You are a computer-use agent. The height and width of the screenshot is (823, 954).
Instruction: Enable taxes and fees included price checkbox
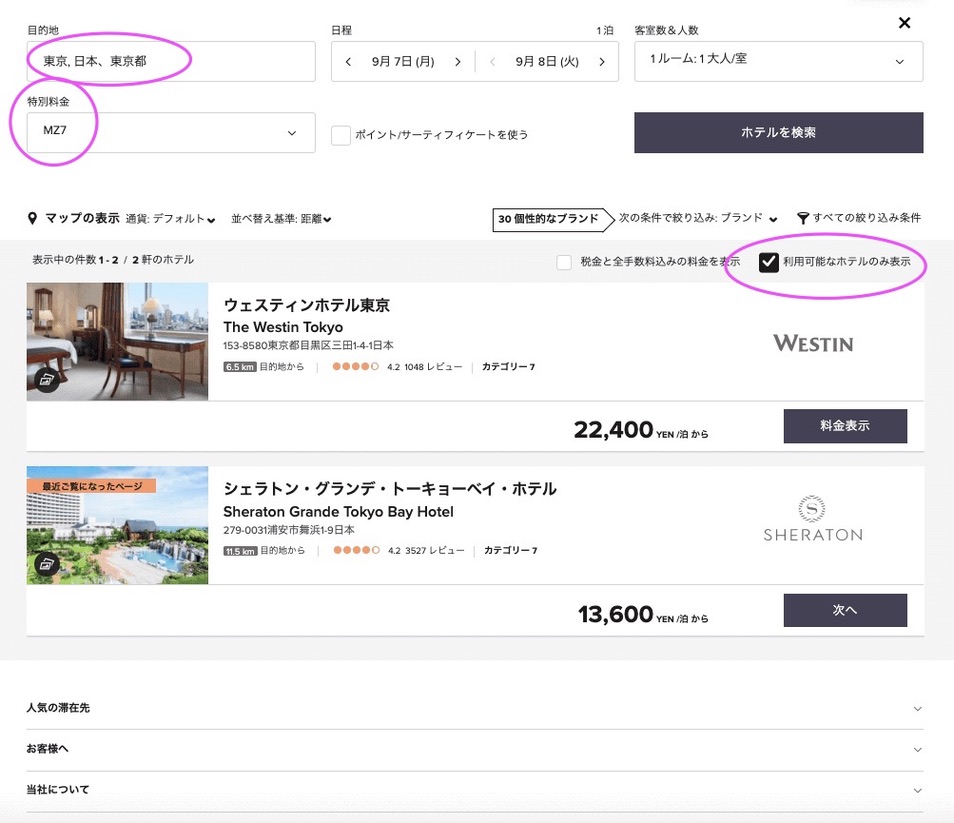point(565,262)
